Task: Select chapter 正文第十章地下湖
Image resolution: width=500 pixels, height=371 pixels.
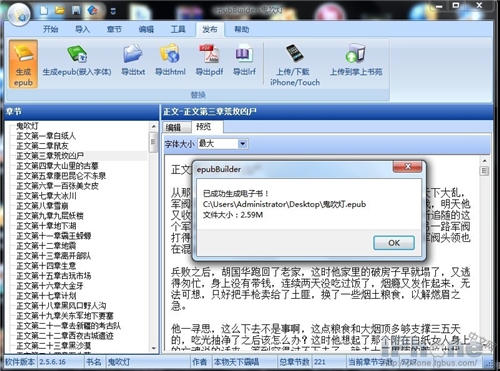Action: tap(46, 226)
